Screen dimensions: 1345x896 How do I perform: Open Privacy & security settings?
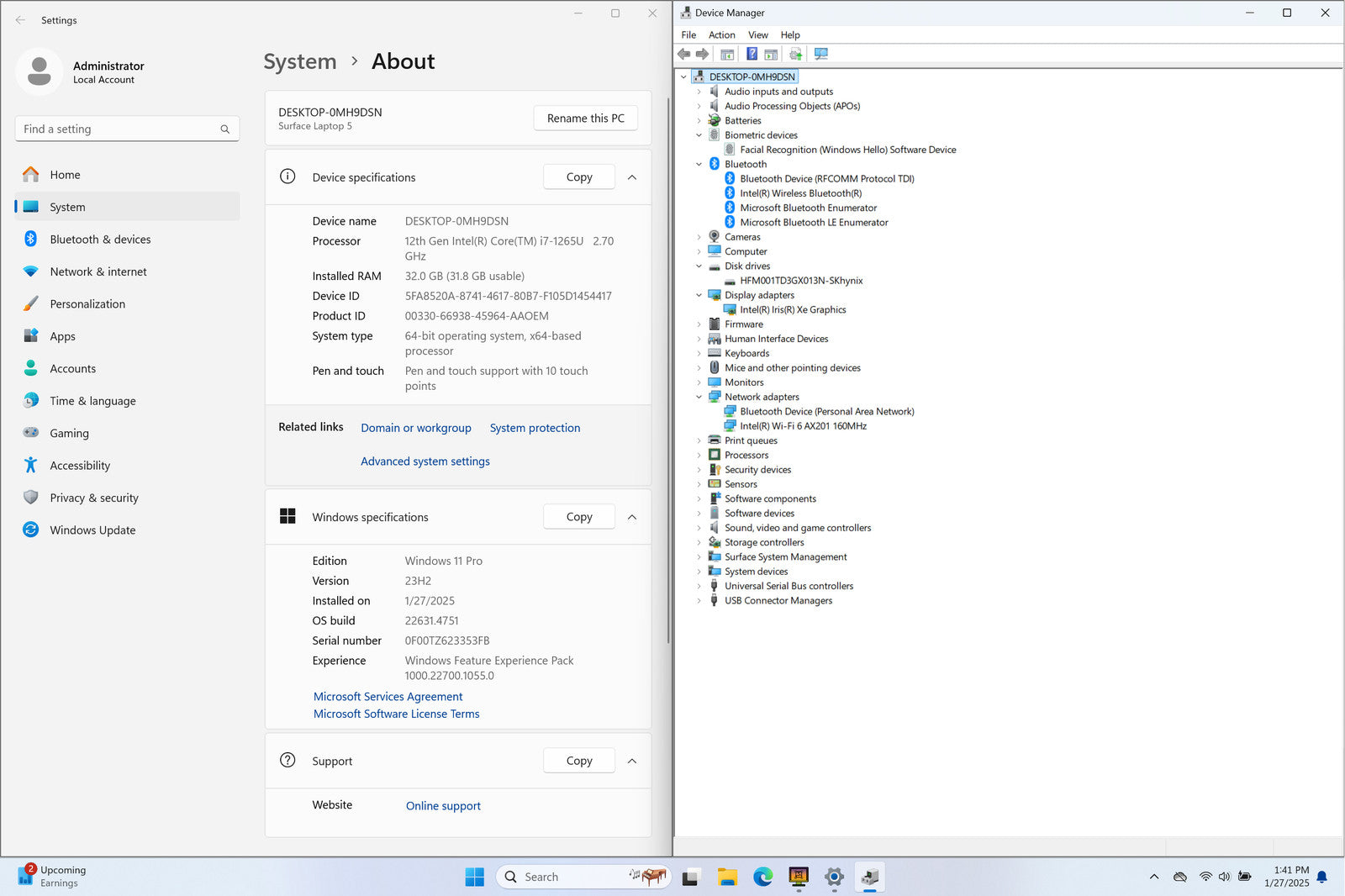point(127,498)
